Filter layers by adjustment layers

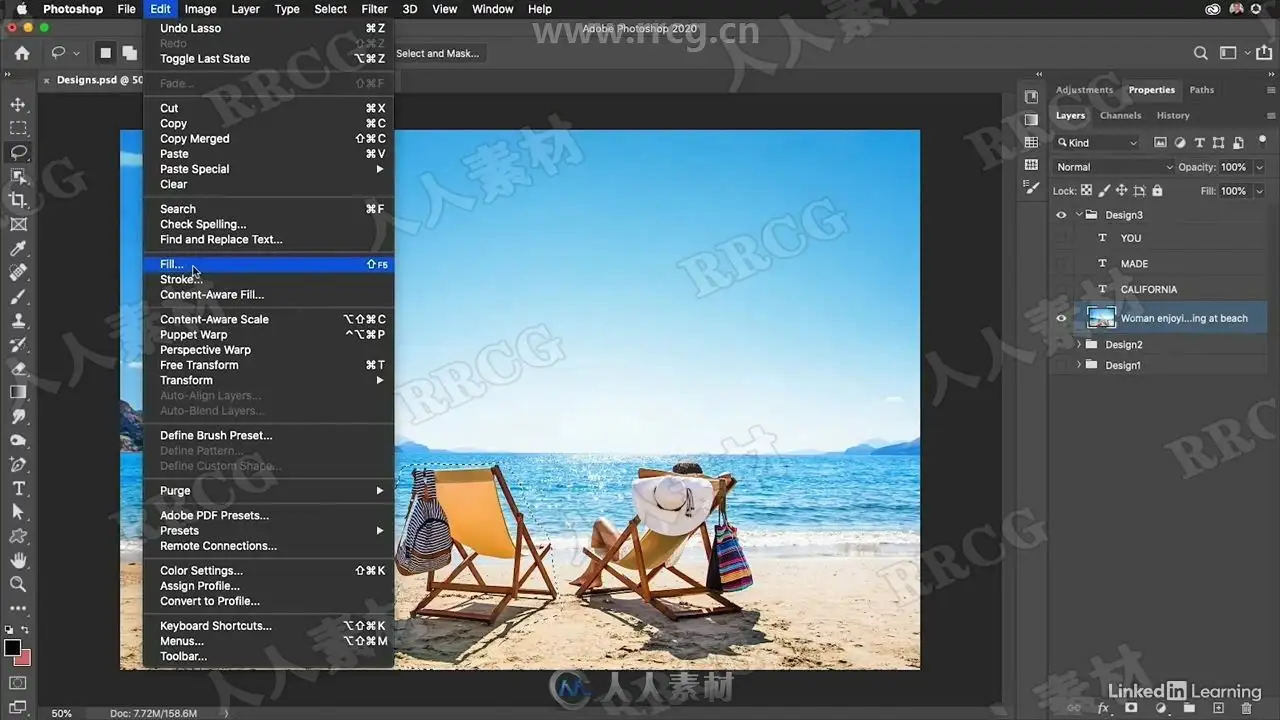pyautogui.click(x=1180, y=143)
